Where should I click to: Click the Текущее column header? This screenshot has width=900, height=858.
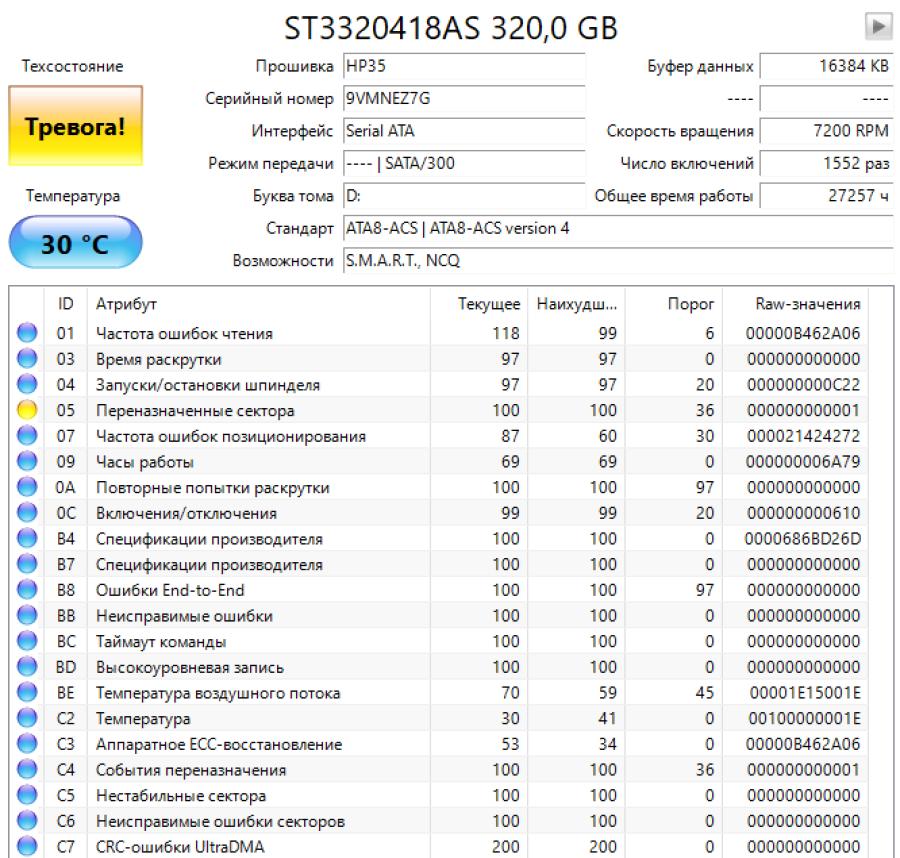point(488,304)
